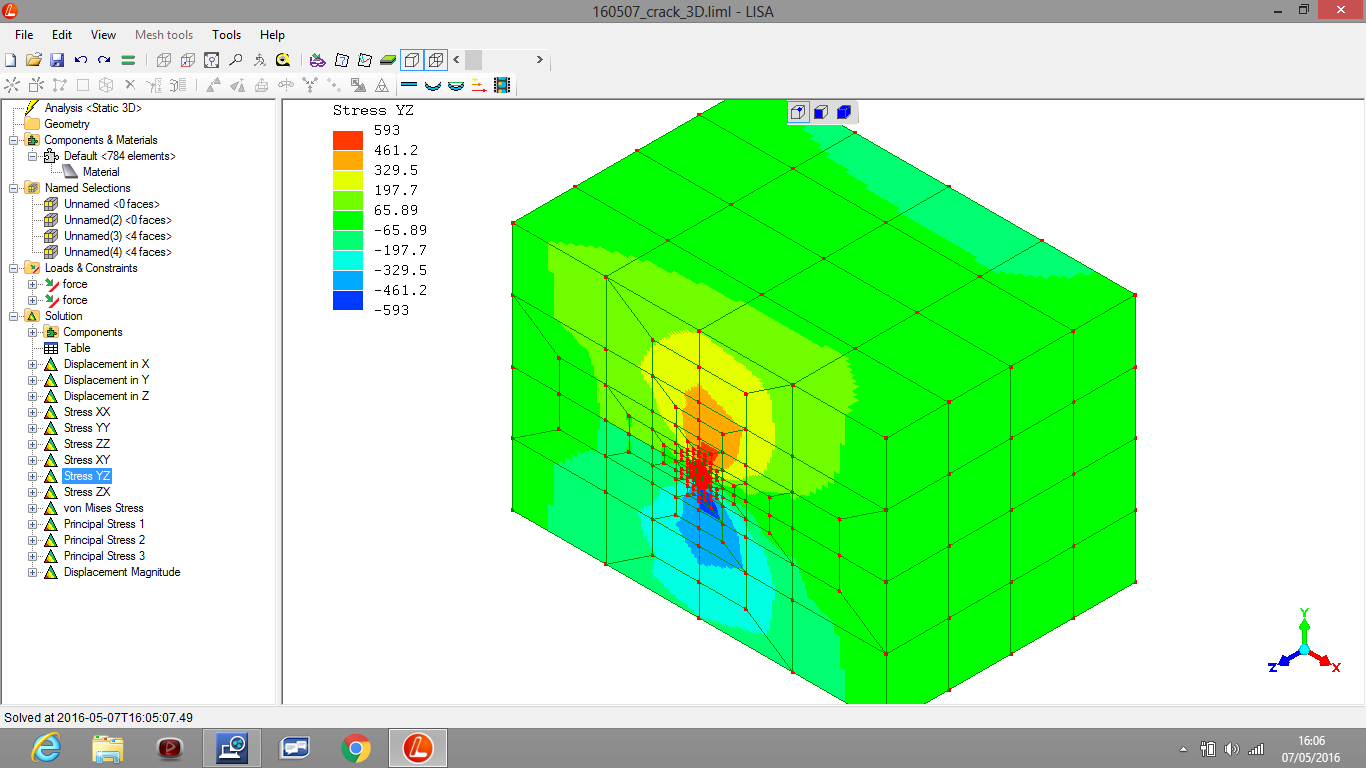
Task: Expand the Stress XX tree node
Action: coord(33,412)
